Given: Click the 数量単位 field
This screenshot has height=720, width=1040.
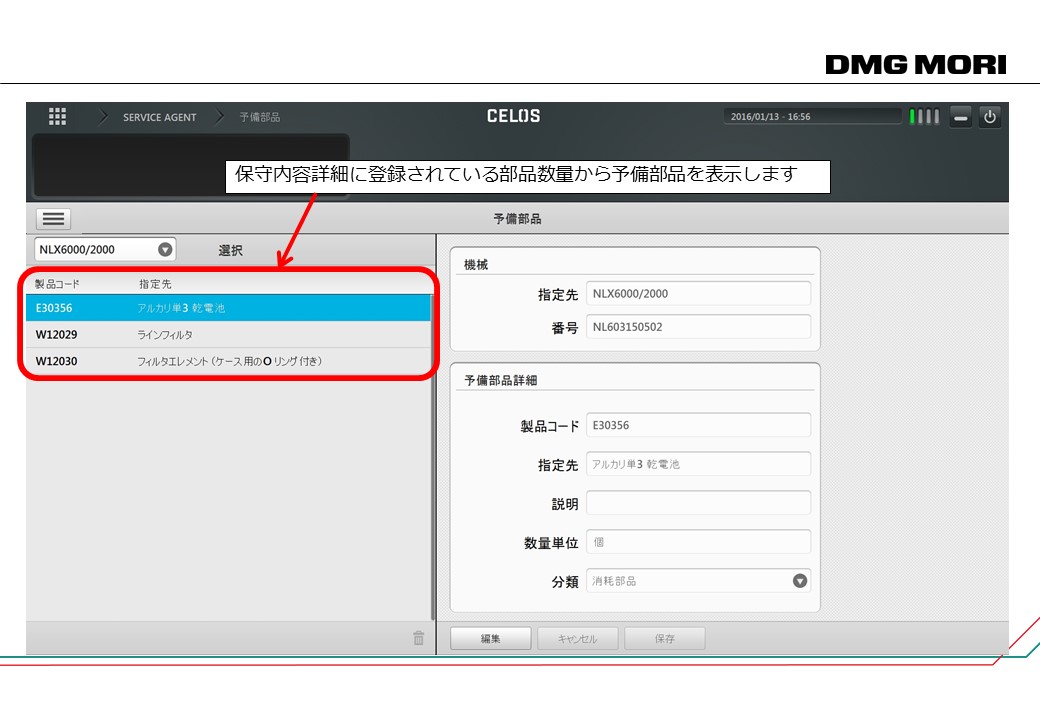Looking at the screenshot, I should 698,542.
